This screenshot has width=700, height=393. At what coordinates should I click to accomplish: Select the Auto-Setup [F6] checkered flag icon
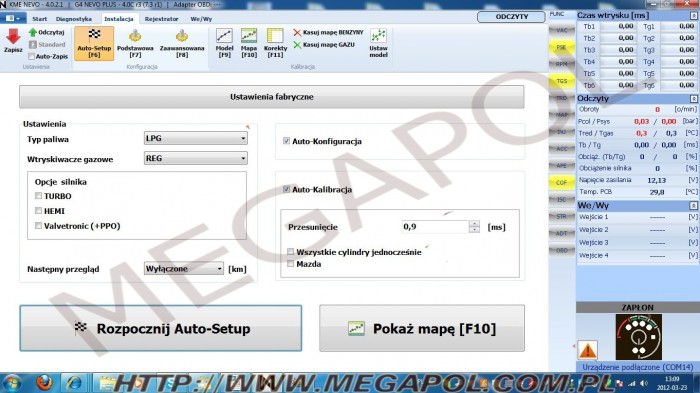(x=94, y=35)
